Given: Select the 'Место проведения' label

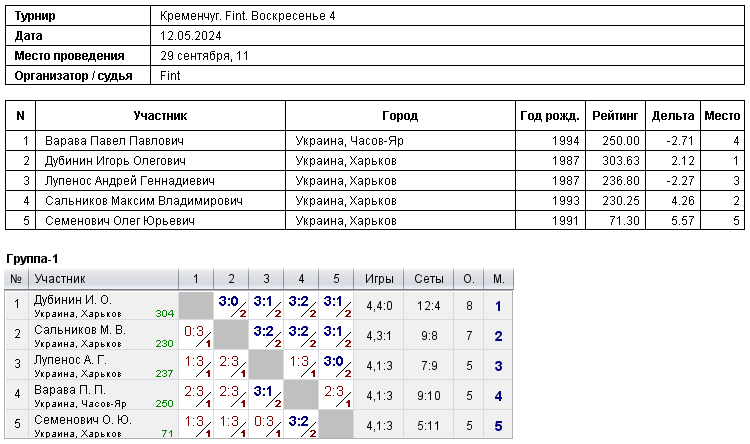Looking at the screenshot, I should coord(69,56).
